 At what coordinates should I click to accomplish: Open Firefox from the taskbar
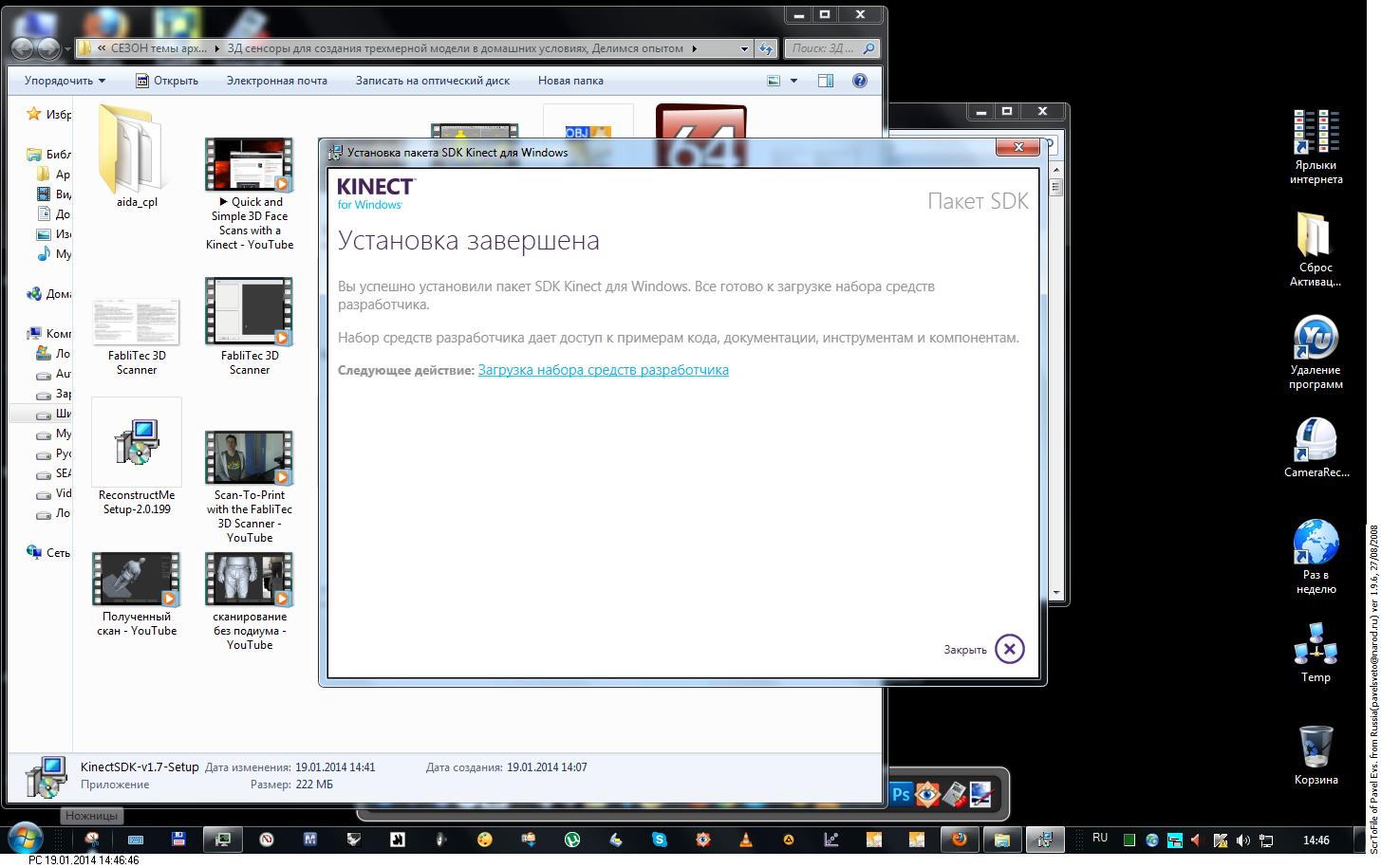959,839
